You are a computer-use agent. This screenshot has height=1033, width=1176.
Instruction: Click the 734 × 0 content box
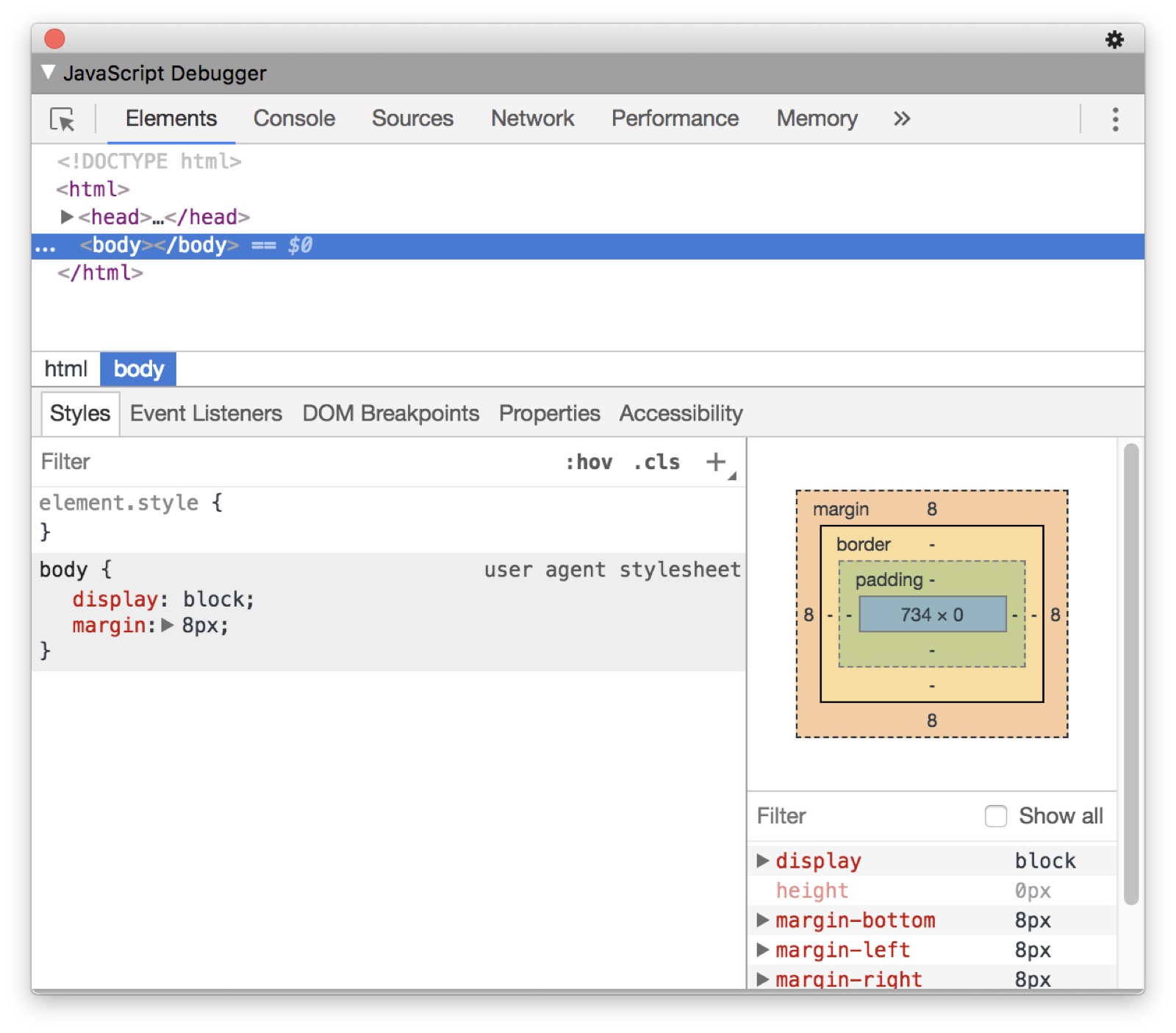932,615
